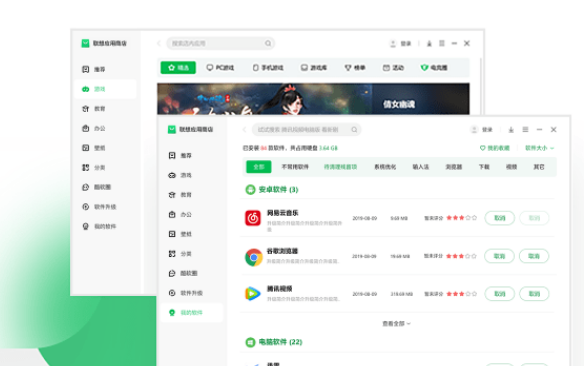Viewport: 584px width, 366px height.
Task: Open 我的软件 in the back window sidebar
Action: pyautogui.click(x=99, y=226)
